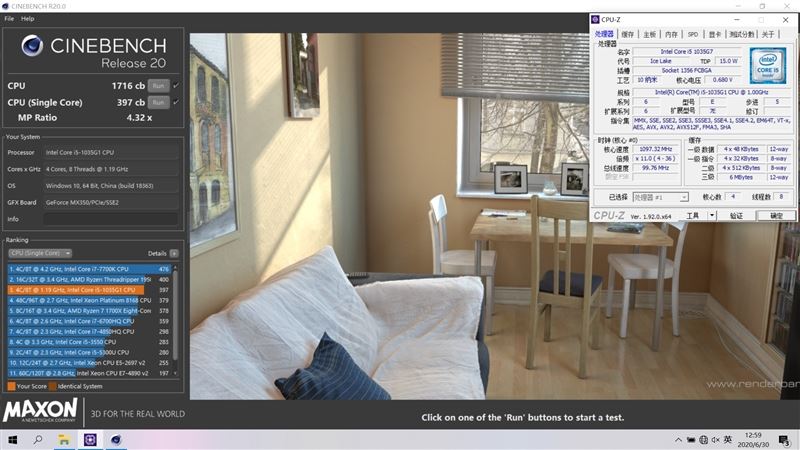Image resolution: width=800 pixels, height=450 pixels.
Task: Click the battery tray icon
Action: pos(691,440)
